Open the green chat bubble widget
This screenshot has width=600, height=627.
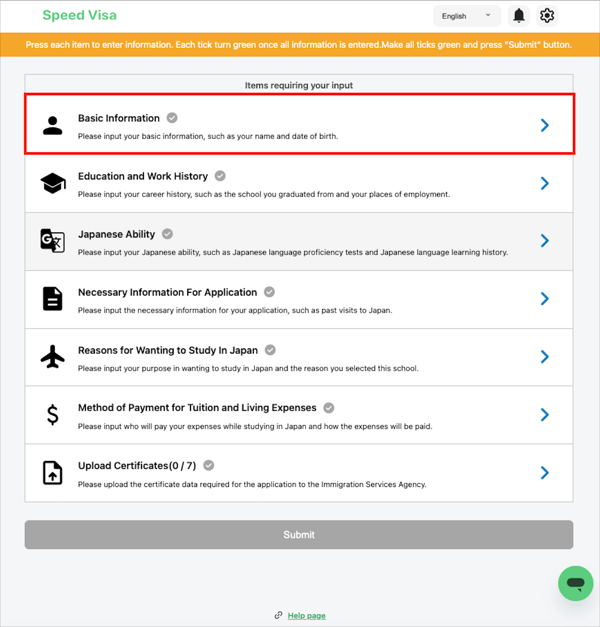click(x=576, y=583)
